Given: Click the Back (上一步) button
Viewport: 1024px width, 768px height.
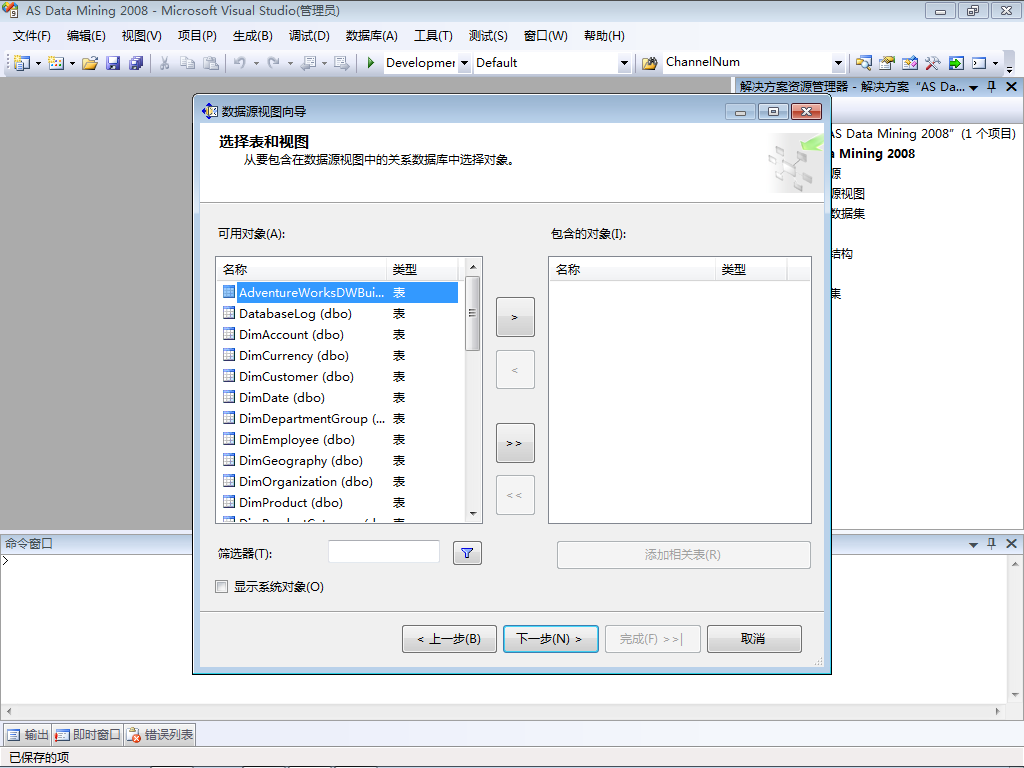Looking at the screenshot, I should (x=449, y=639).
